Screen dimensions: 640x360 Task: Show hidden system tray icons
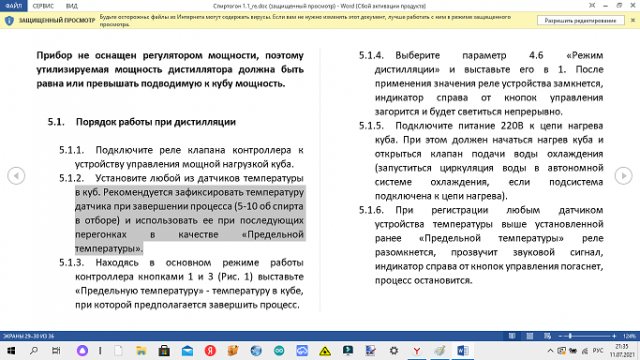tap(550, 351)
